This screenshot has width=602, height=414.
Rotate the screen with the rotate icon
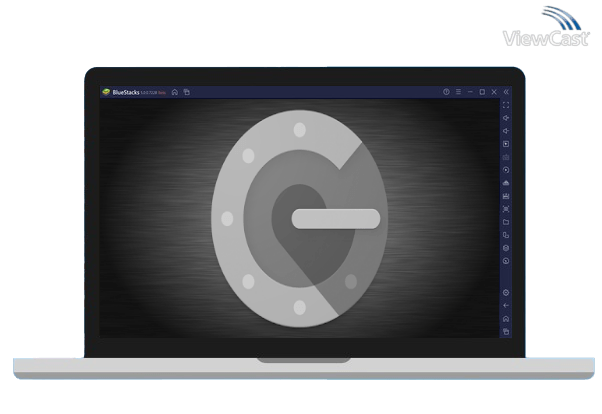(x=506, y=235)
